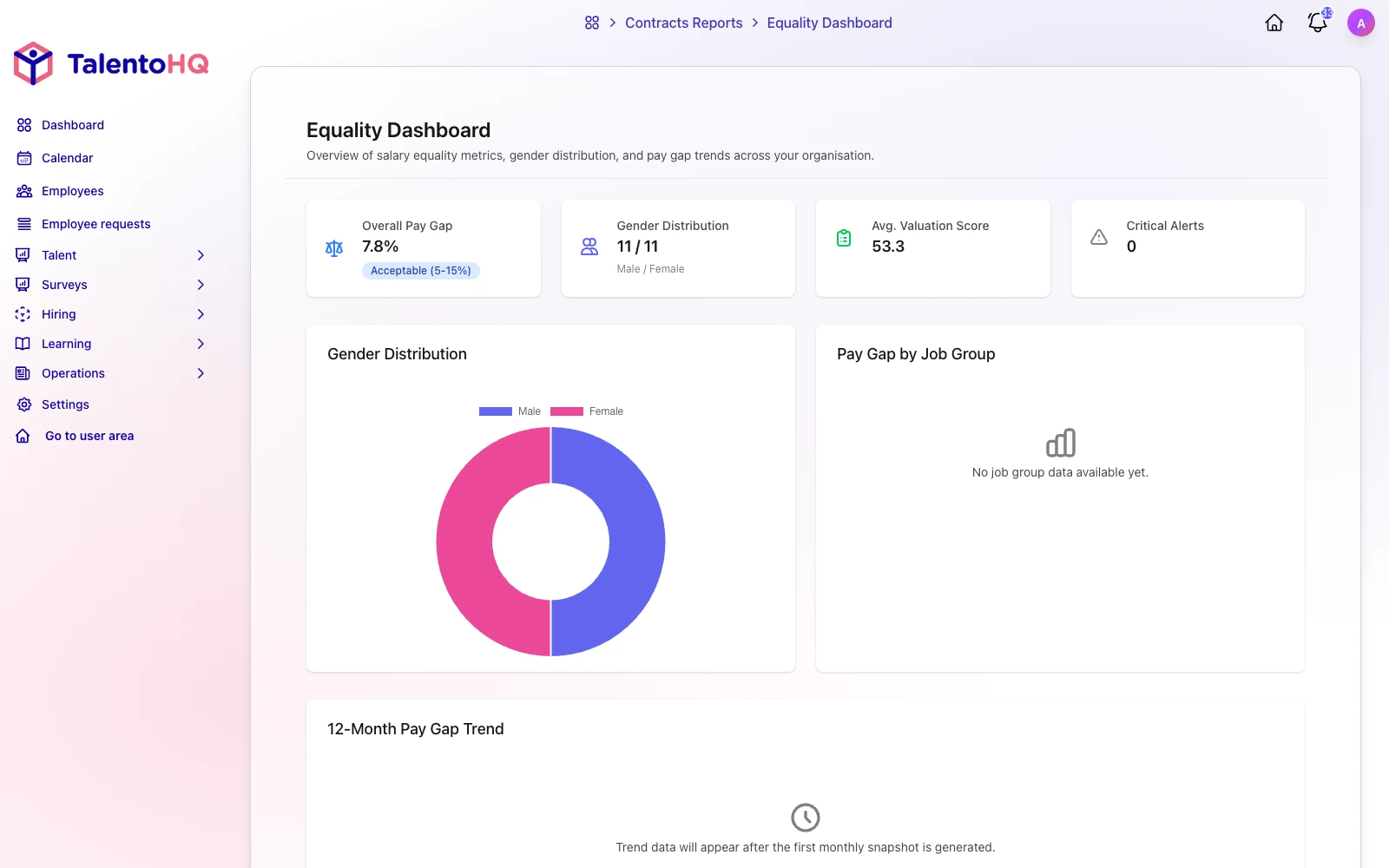The width and height of the screenshot is (1389, 868).
Task: Click the Gender Distribution people icon
Action: tap(589, 247)
